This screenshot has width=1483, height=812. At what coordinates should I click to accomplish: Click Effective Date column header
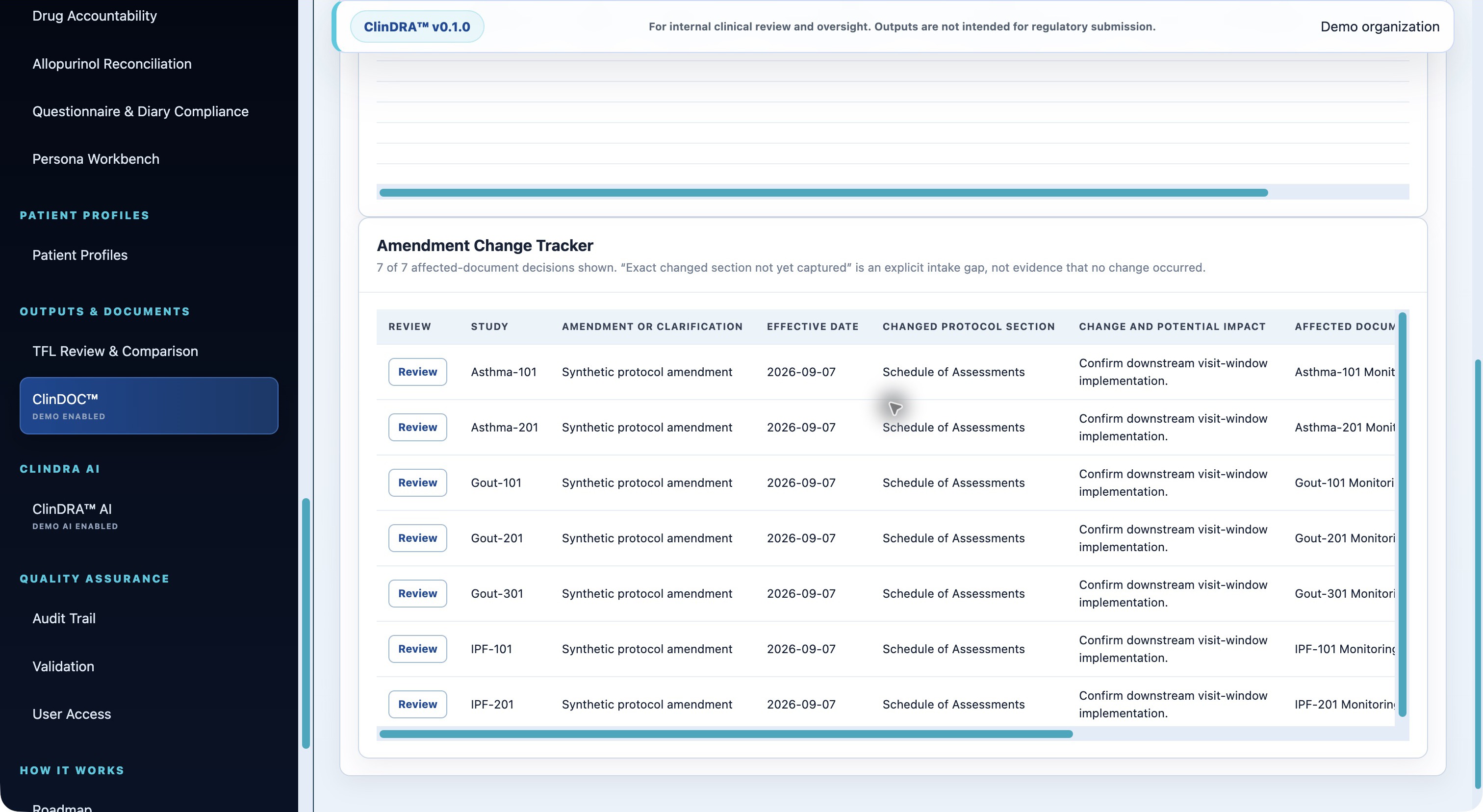click(812, 327)
